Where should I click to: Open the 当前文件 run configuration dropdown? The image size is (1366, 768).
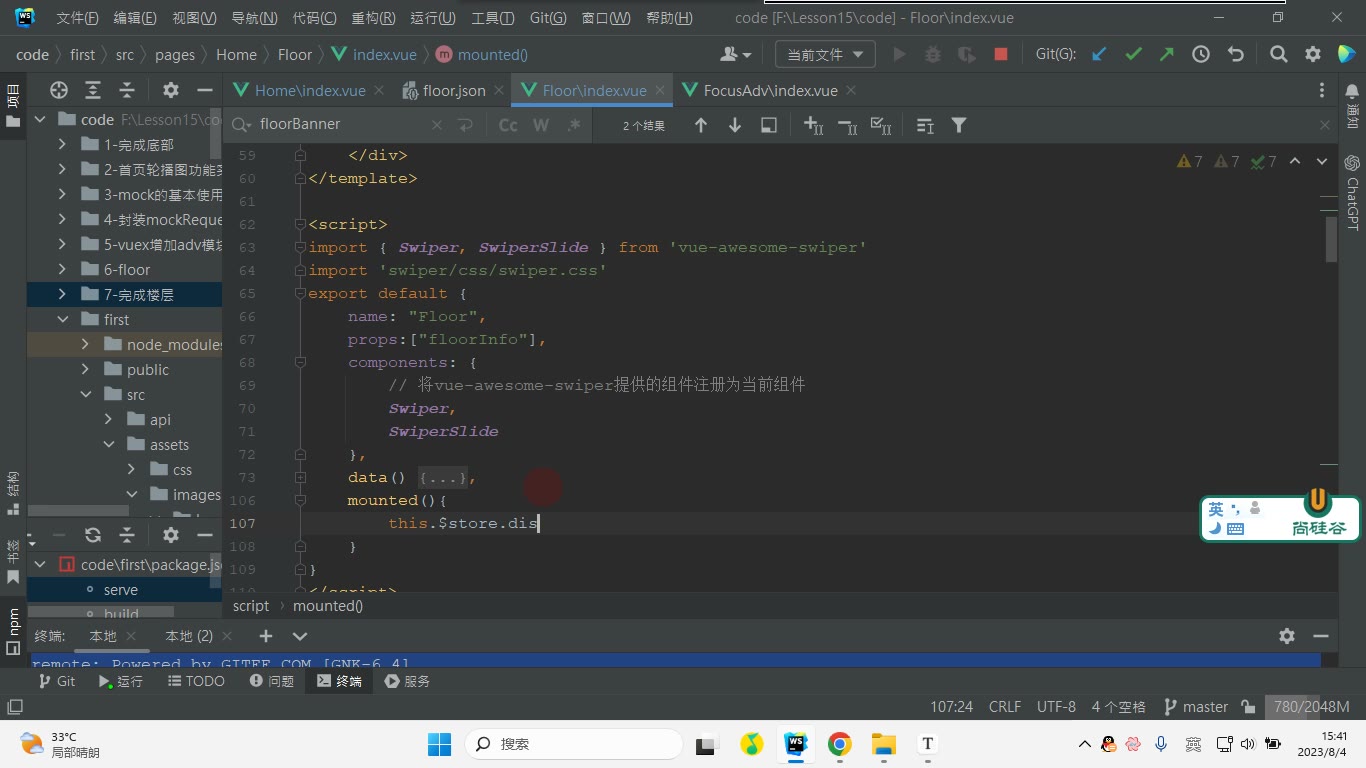pyautogui.click(x=825, y=55)
